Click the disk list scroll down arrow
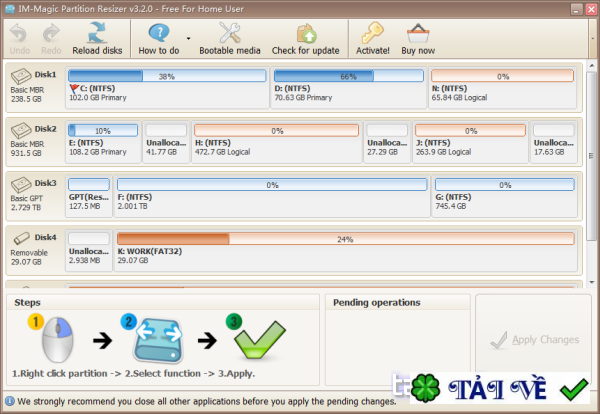 [592, 282]
